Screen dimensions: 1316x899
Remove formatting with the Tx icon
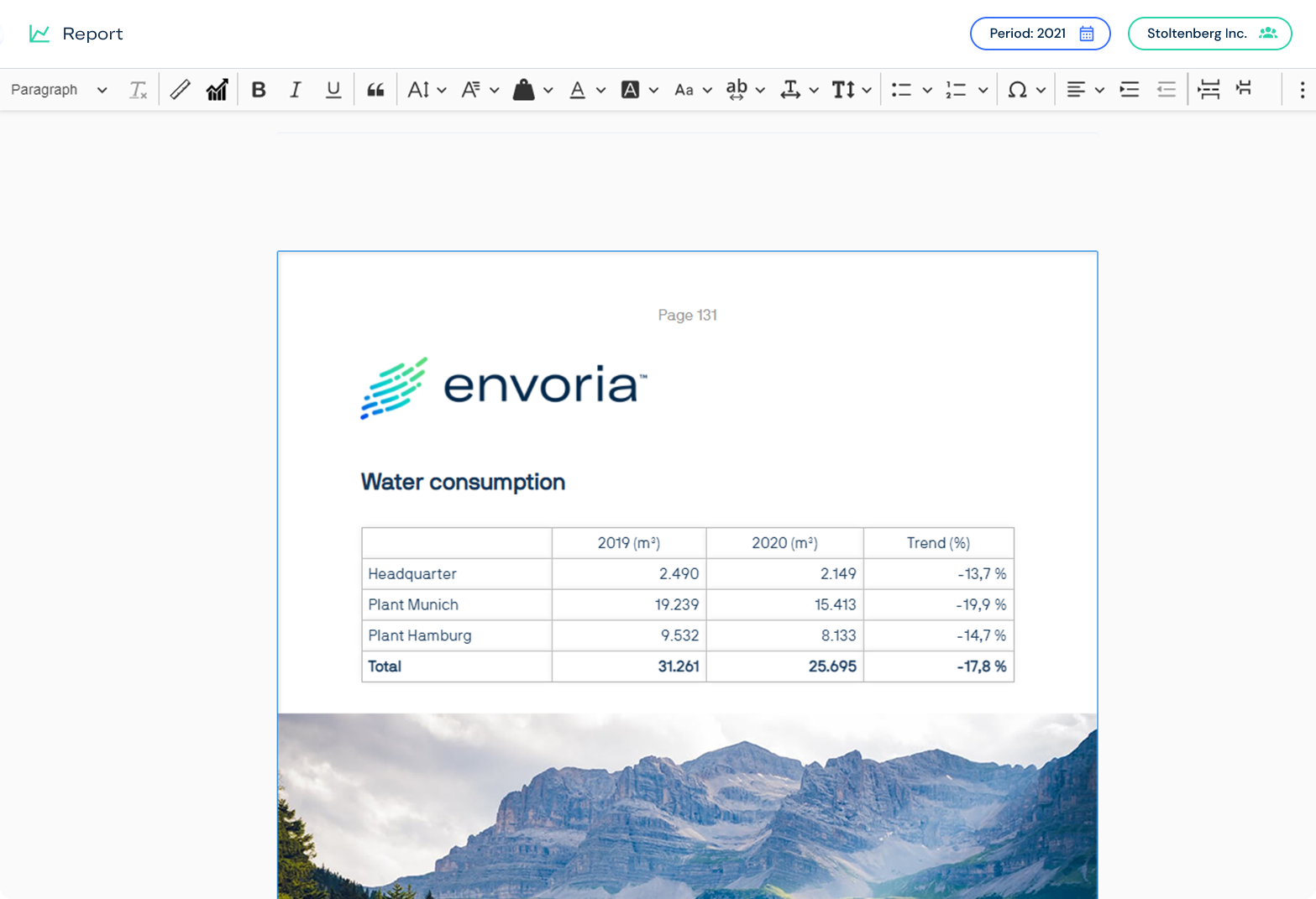pos(138,89)
